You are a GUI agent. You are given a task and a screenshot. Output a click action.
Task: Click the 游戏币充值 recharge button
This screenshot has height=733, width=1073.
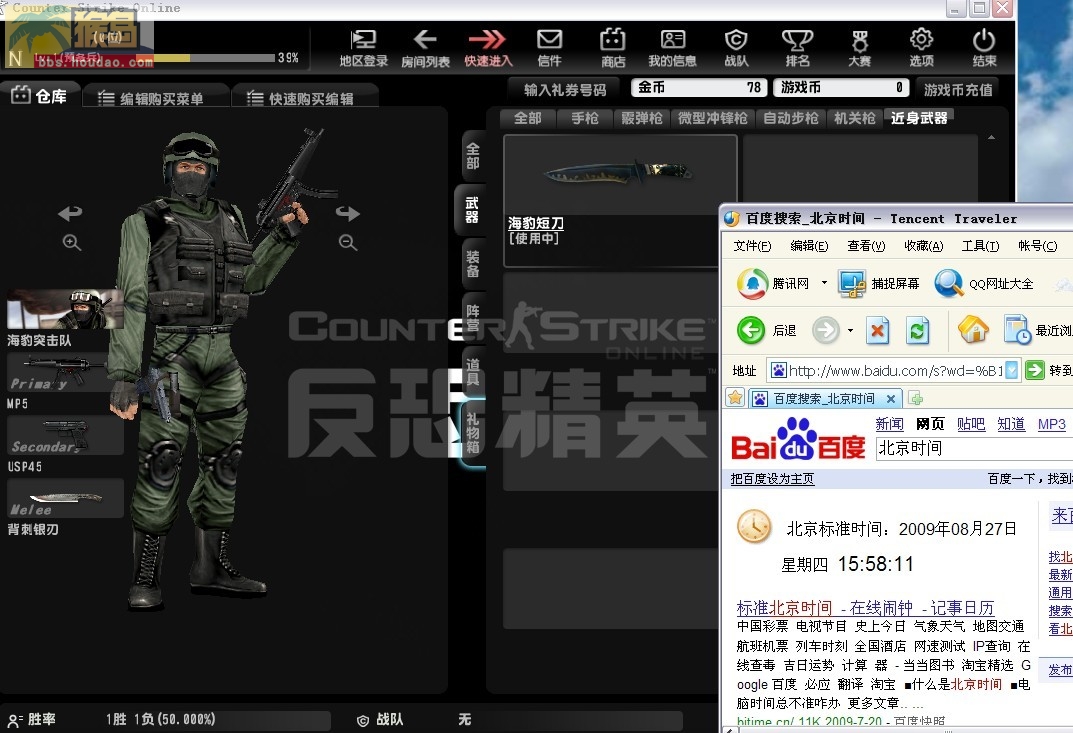point(957,90)
